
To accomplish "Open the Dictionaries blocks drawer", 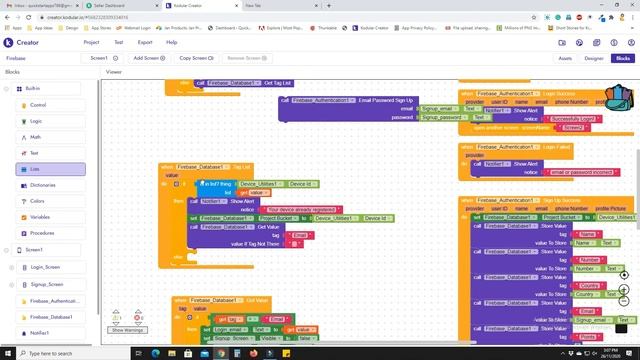I will coord(50,185).
